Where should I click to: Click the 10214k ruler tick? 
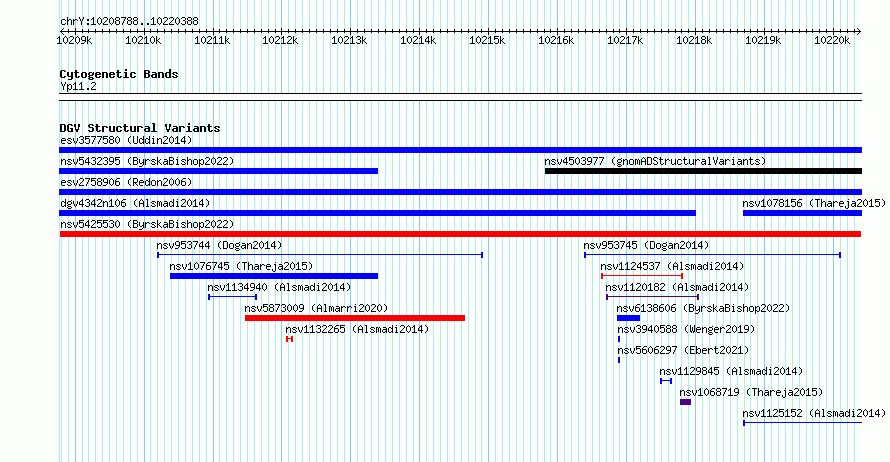coord(418,40)
